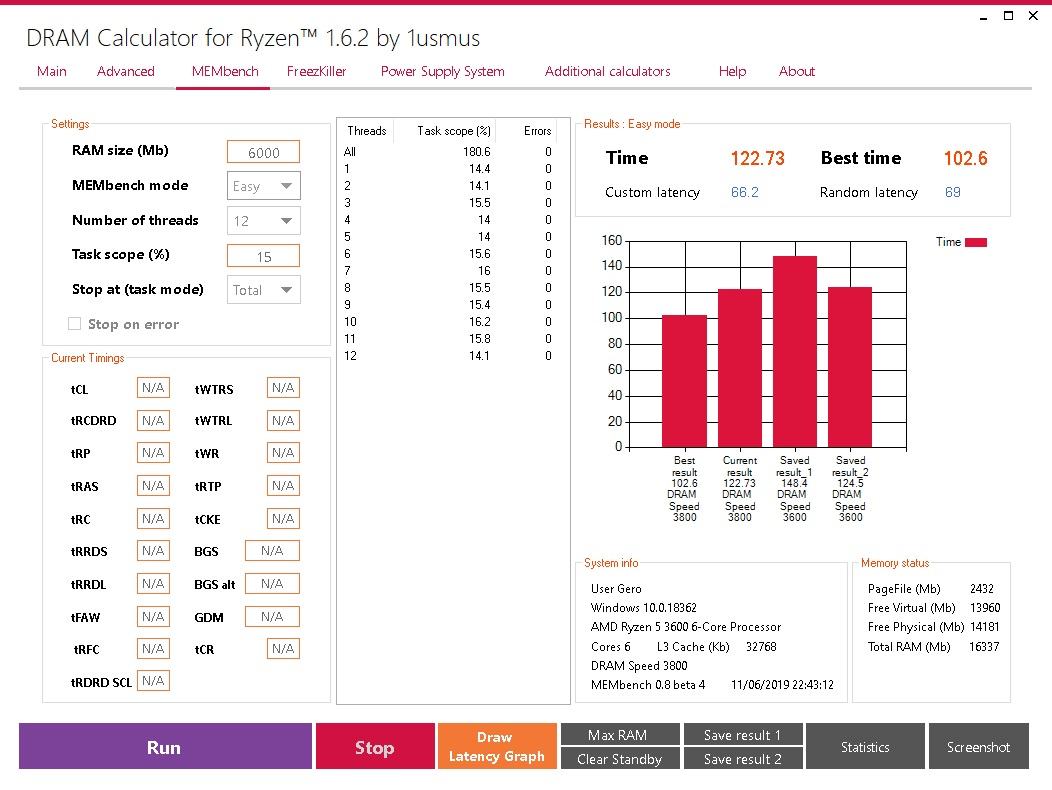The image size is (1052, 790).
Task: Open Additional calculators tab
Action: point(607,71)
